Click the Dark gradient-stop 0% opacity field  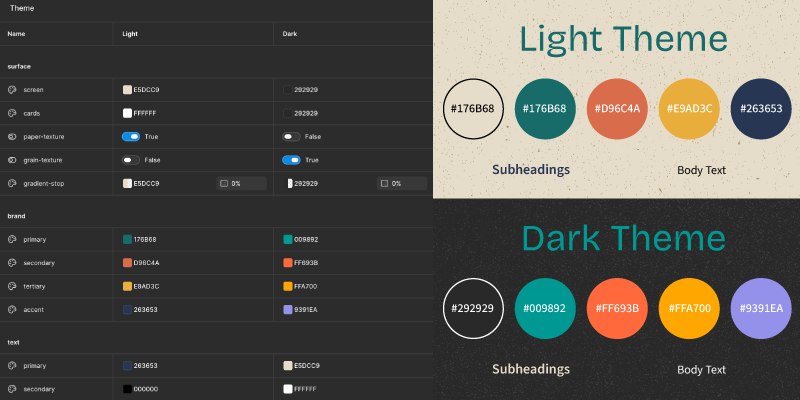(x=402, y=184)
